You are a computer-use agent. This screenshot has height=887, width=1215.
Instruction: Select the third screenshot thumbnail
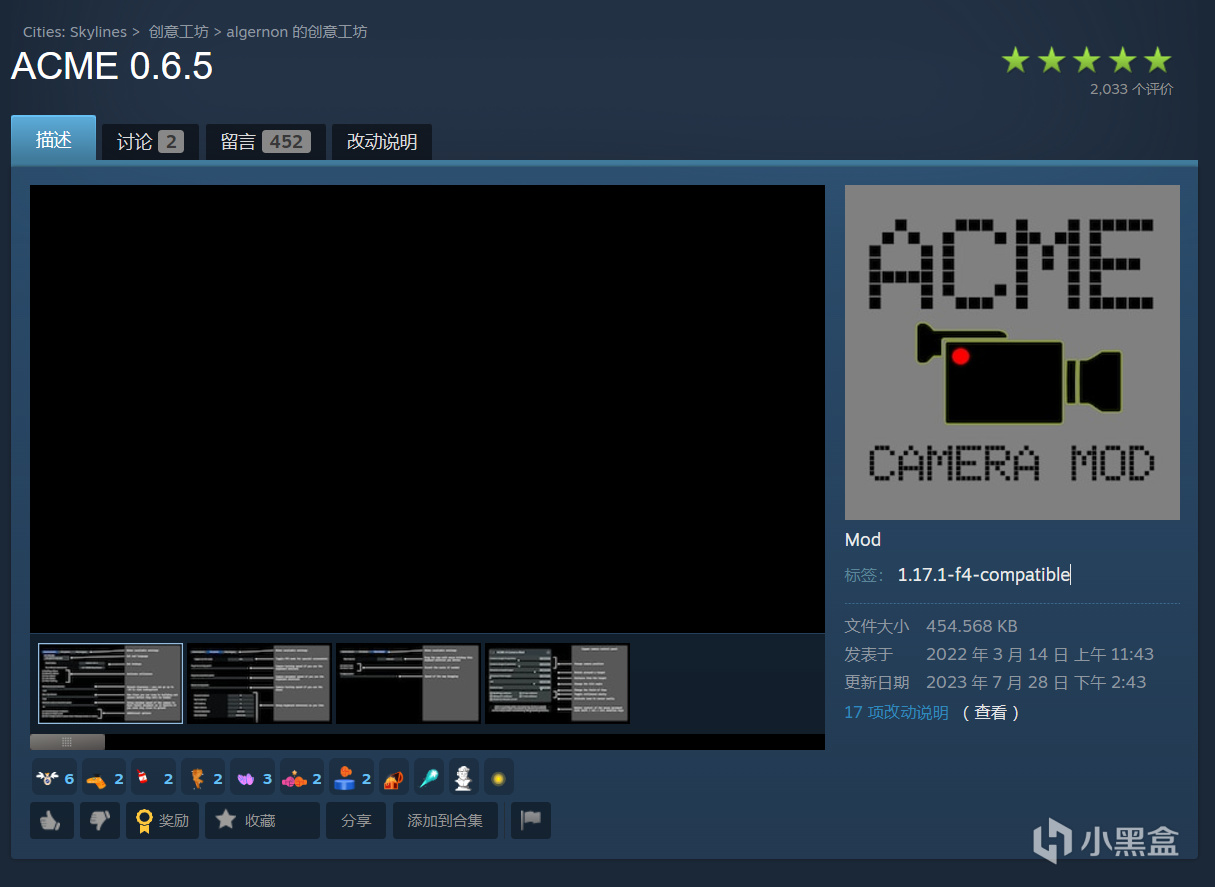pos(408,683)
